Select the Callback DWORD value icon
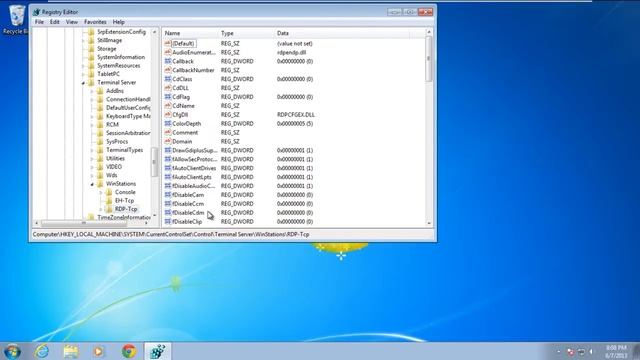 [167, 61]
